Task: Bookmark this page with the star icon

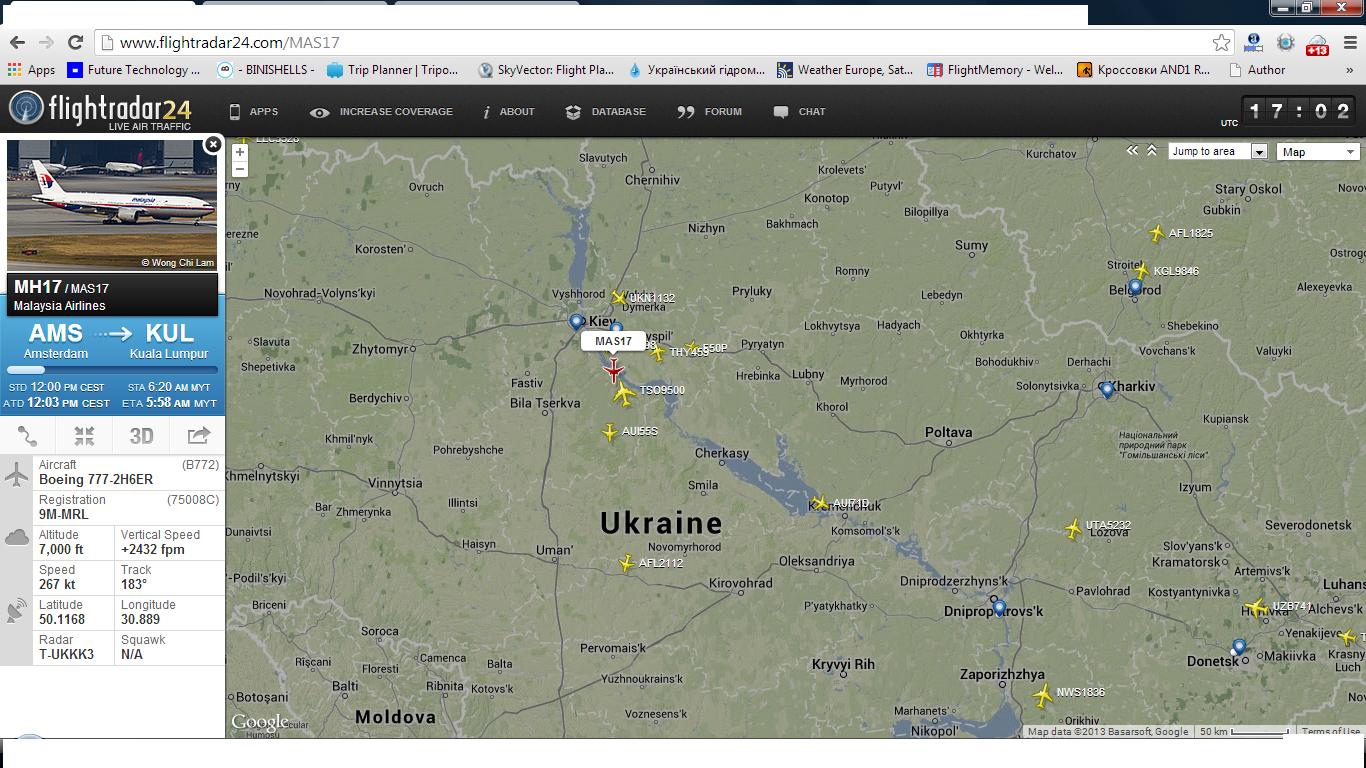Action: click(1221, 43)
